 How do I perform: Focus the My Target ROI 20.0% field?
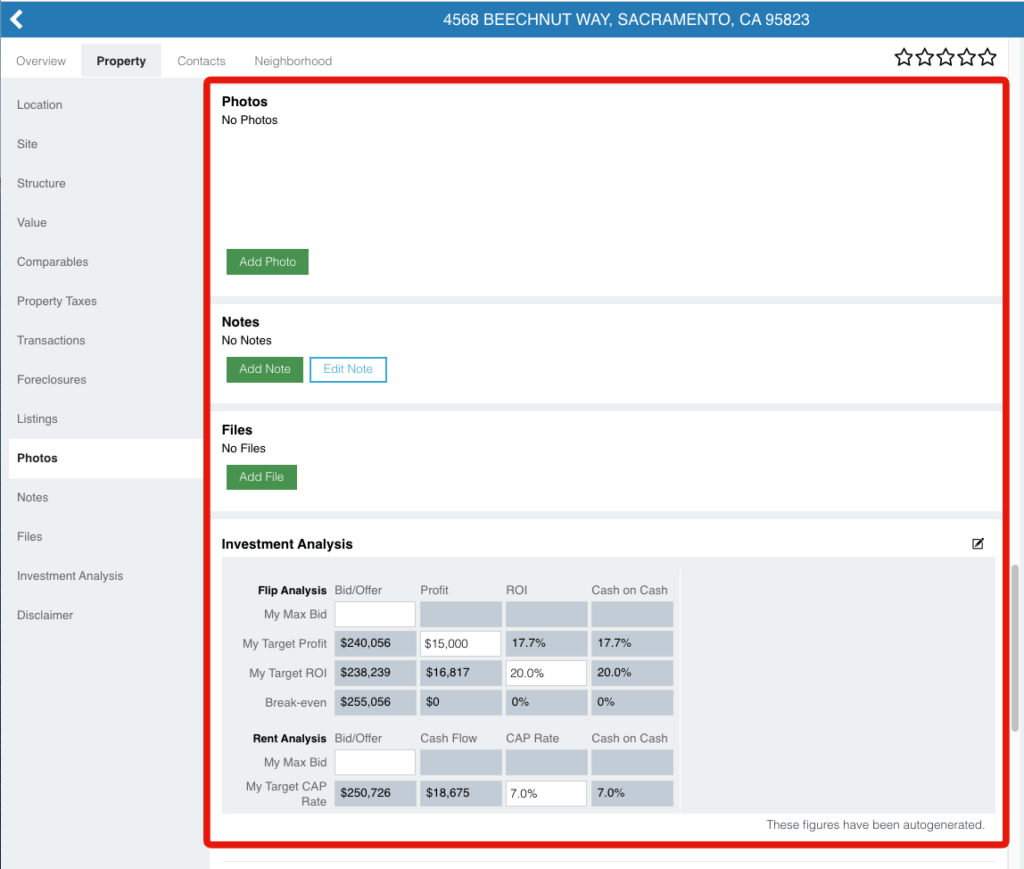pos(546,673)
